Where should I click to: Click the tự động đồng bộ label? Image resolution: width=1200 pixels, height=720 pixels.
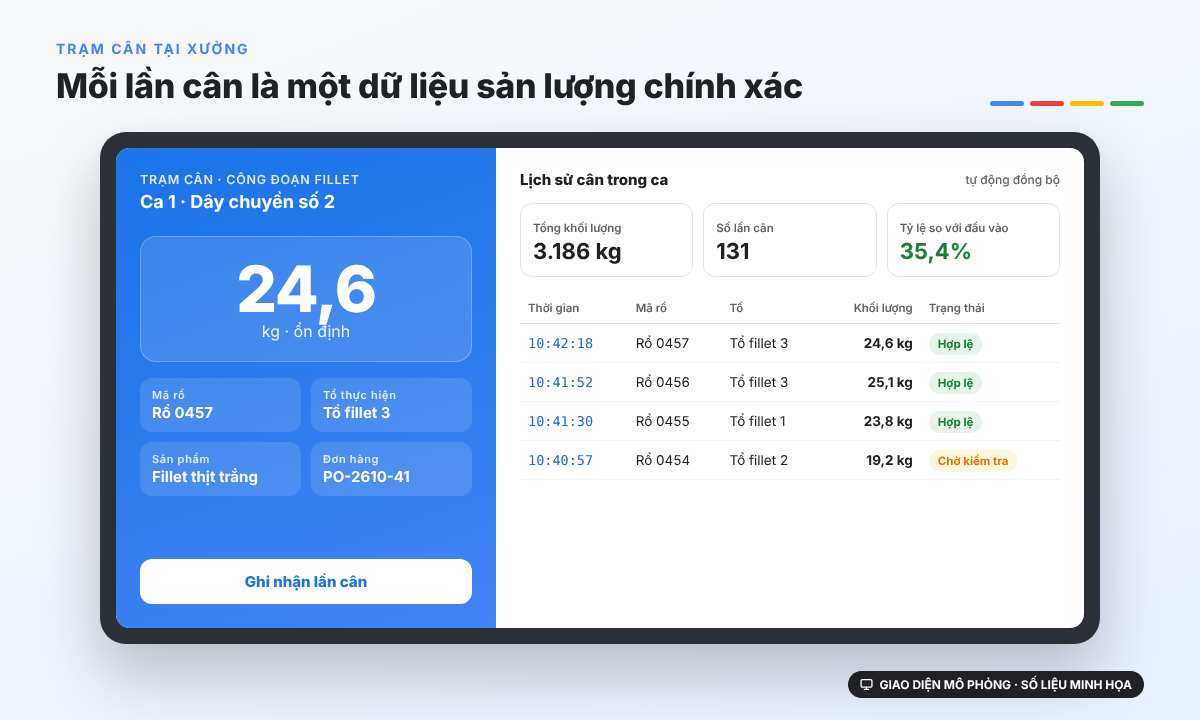click(1012, 180)
